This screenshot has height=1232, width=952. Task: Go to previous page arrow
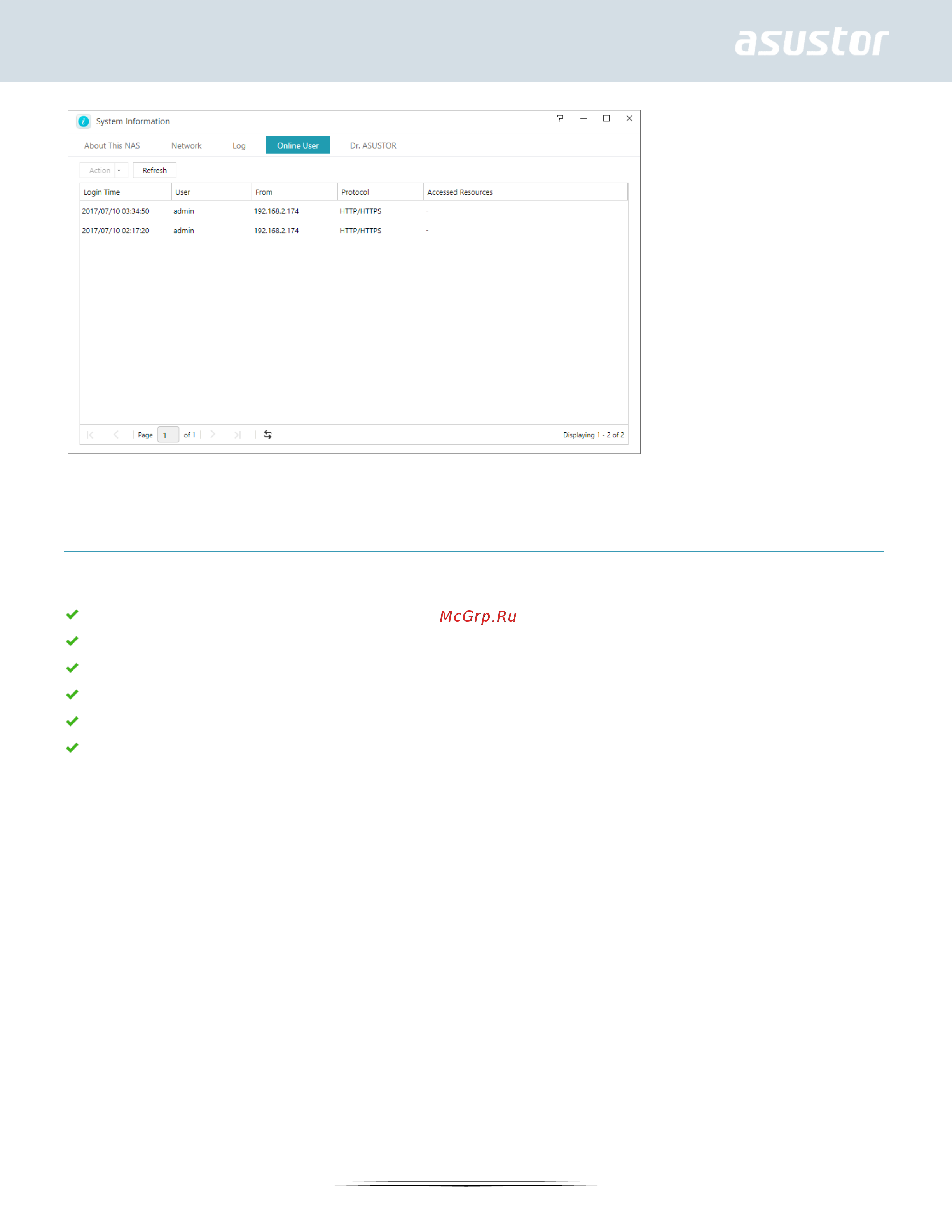coord(116,434)
